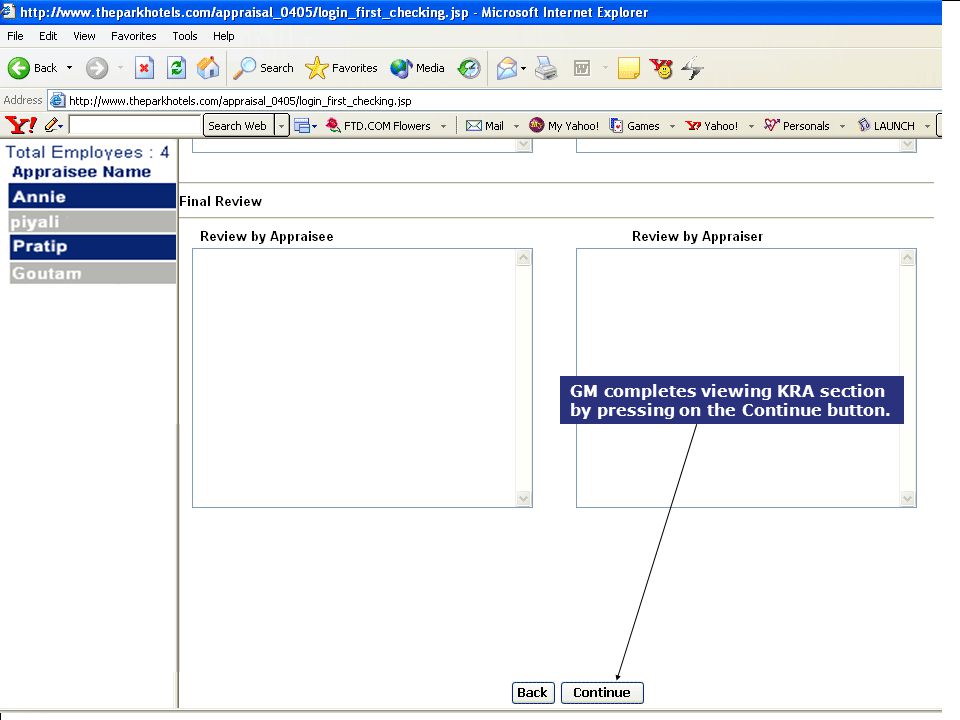960x720 pixels.
Task: Open the Favorites menu
Action: [x=133, y=36]
